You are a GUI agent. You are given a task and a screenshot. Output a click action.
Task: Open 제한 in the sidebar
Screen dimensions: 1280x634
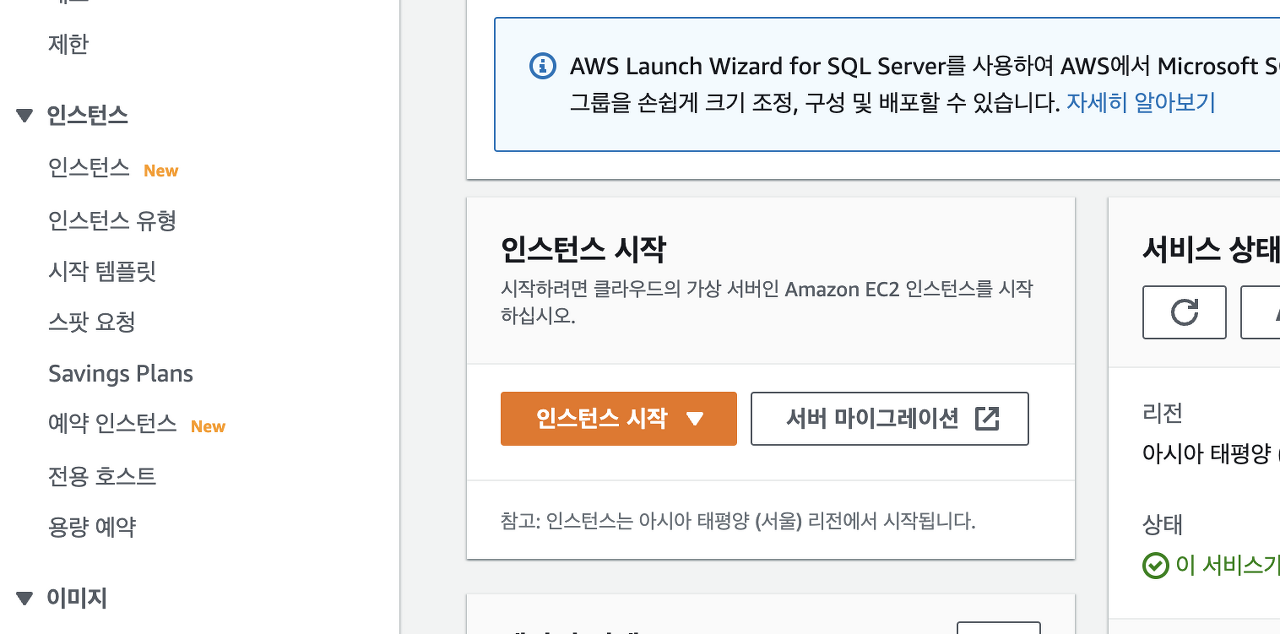click(x=68, y=44)
